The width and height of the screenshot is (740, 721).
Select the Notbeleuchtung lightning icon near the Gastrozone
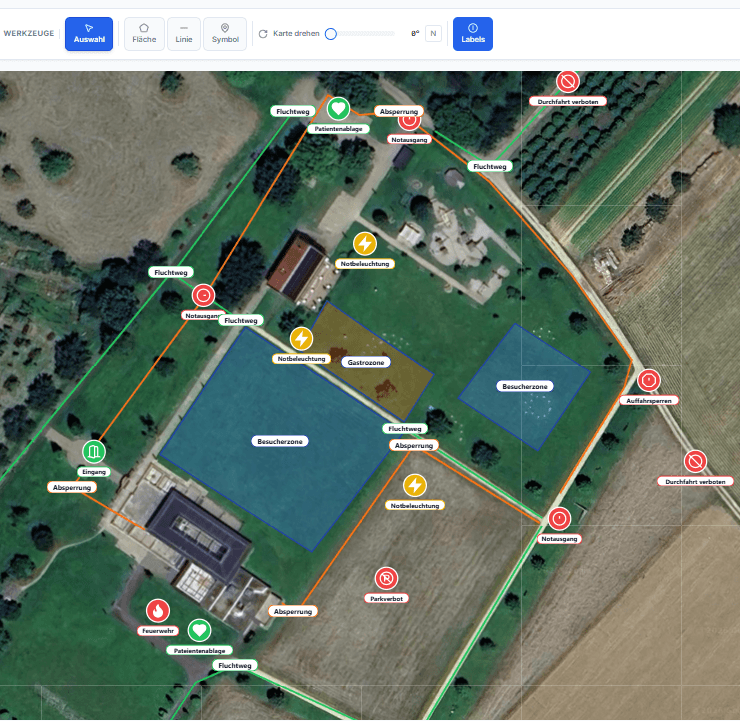(x=301, y=338)
